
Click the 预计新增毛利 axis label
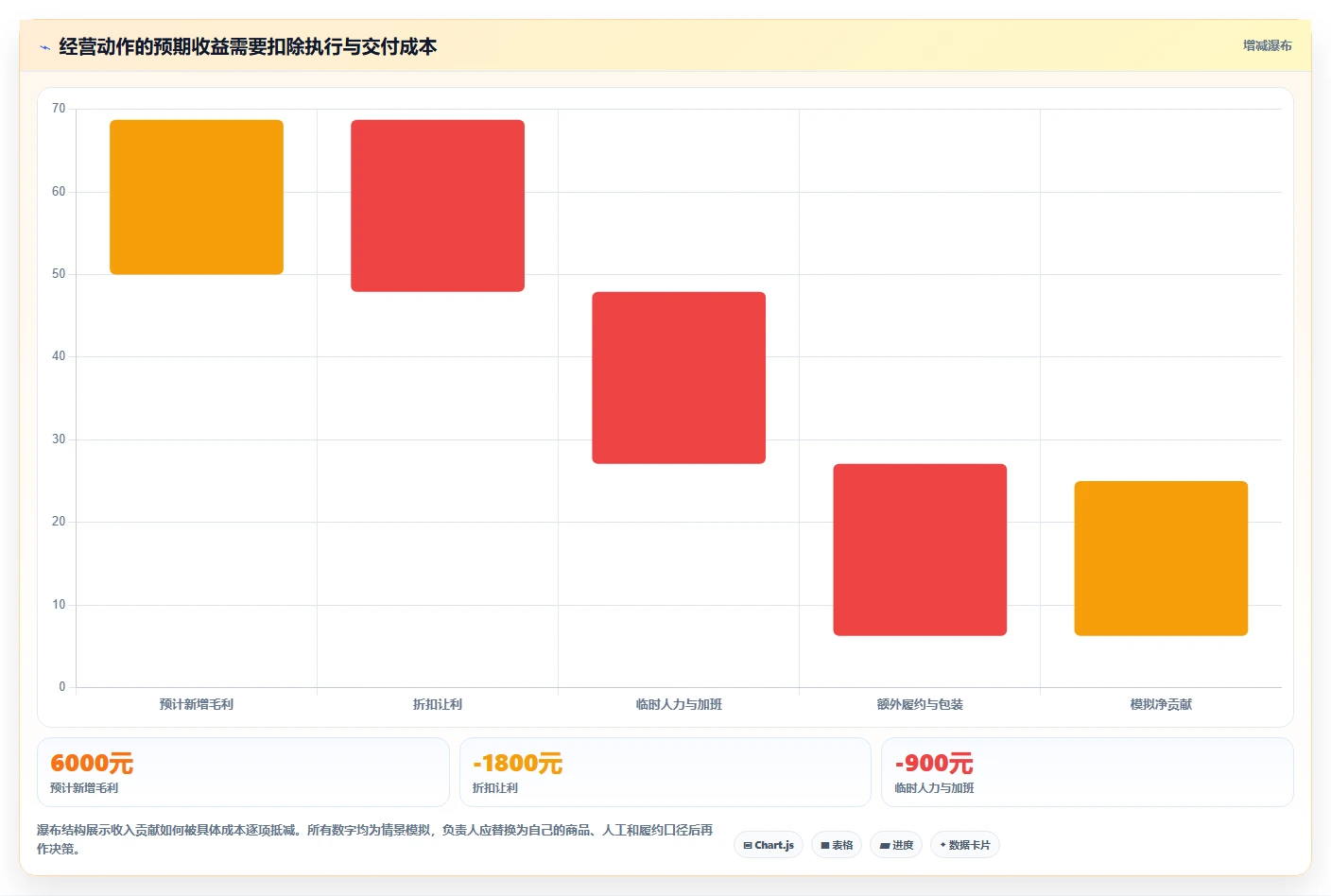[x=197, y=704]
